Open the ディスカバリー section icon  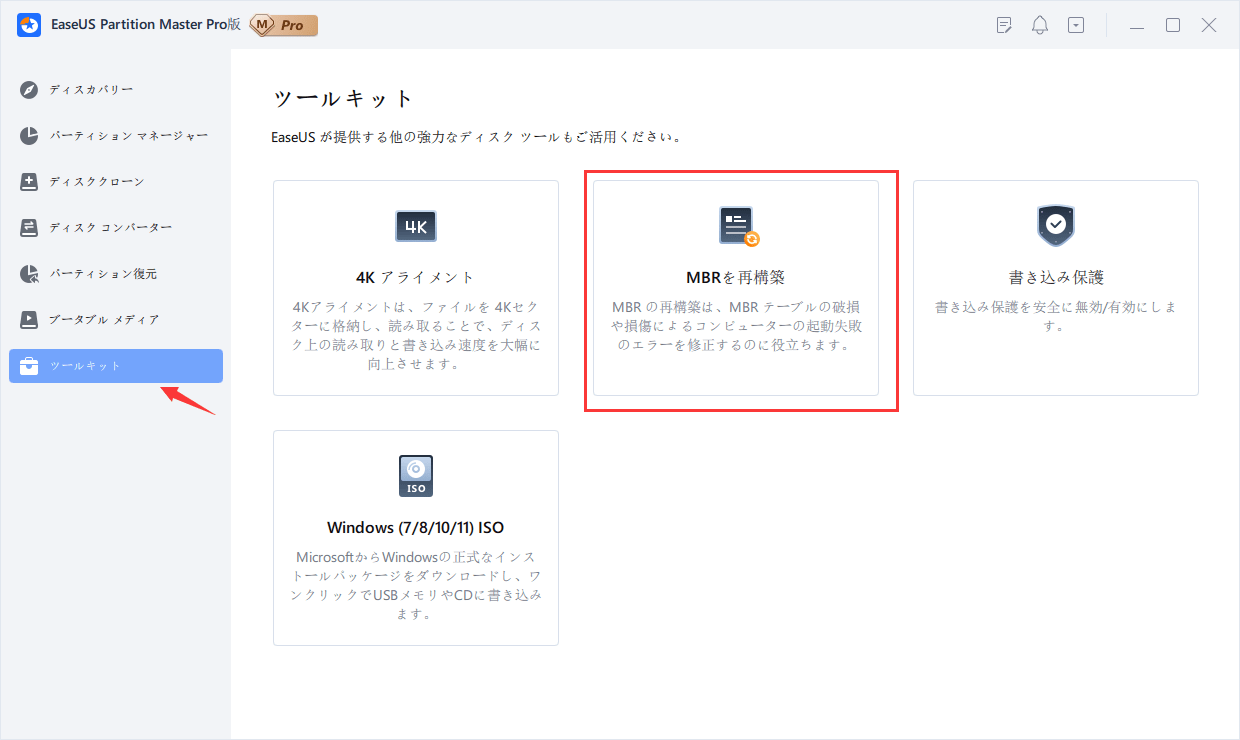(x=29, y=89)
